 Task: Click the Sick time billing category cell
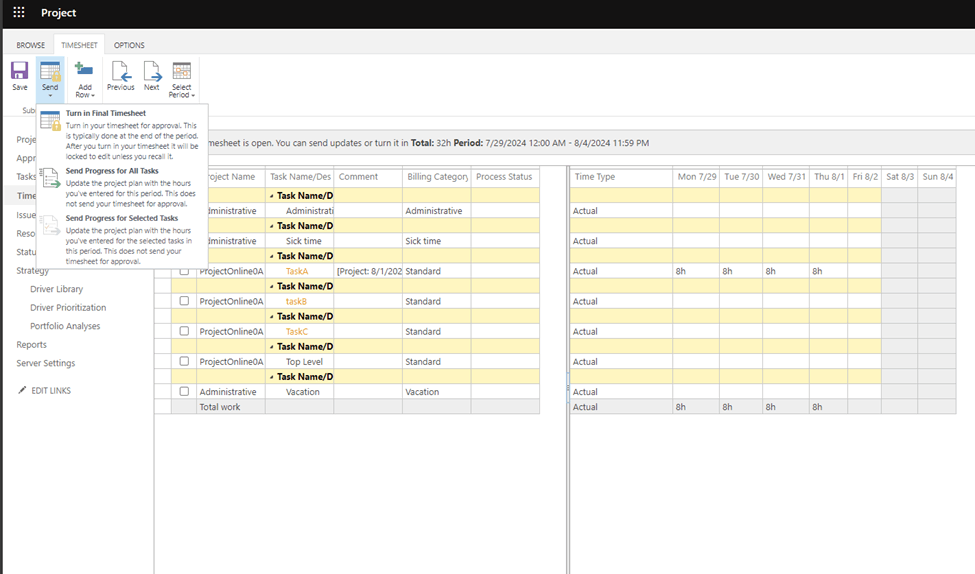pos(437,241)
